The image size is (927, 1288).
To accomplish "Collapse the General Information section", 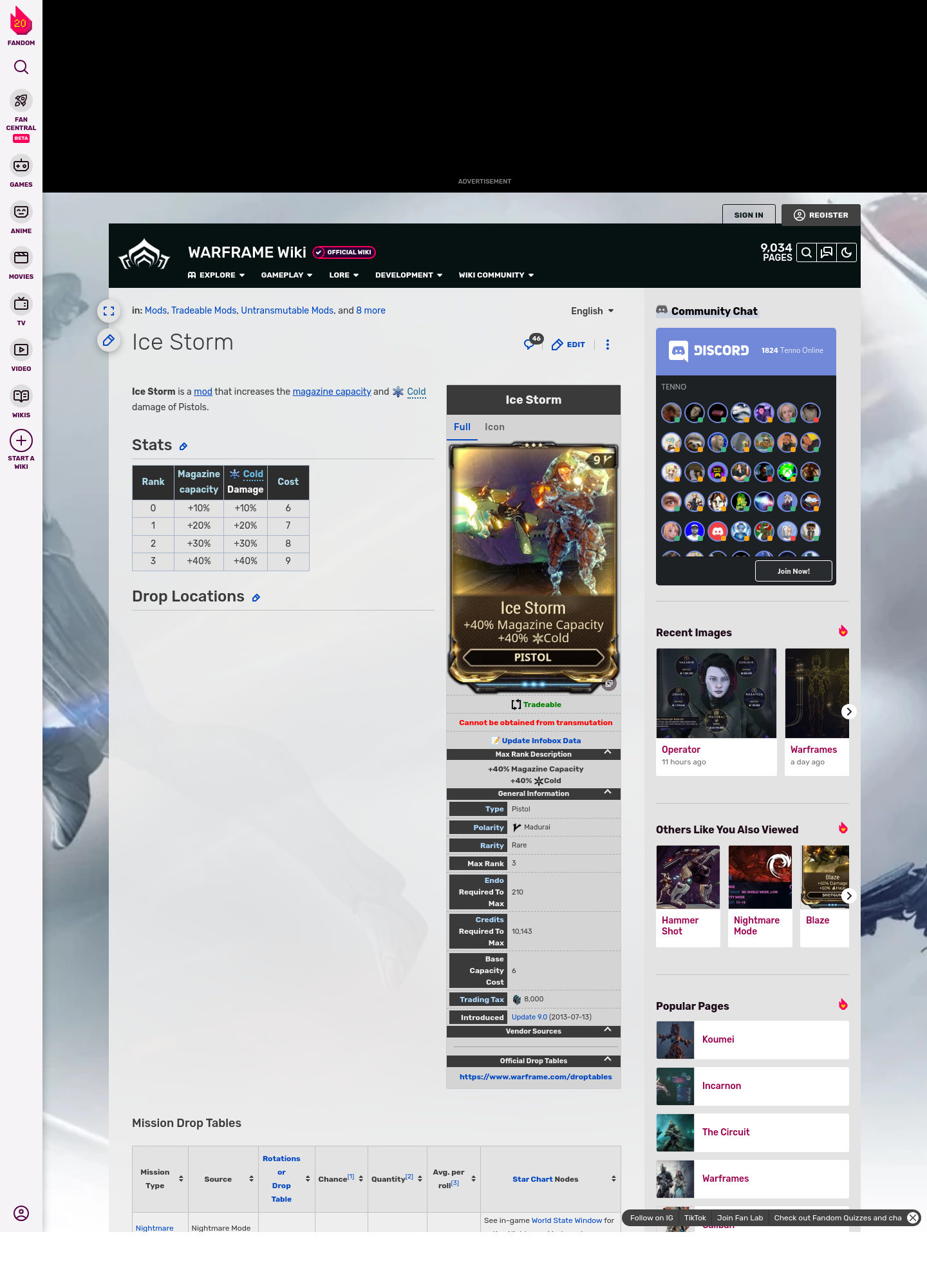I will (x=608, y=792).
